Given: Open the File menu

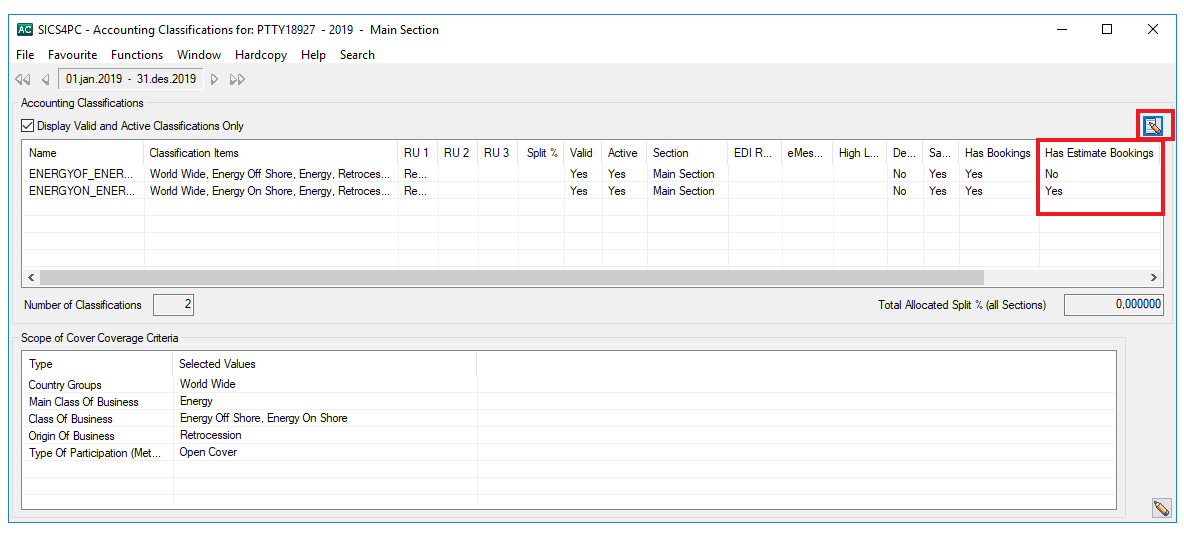Looking at the screenshot, I should [25, 55].
